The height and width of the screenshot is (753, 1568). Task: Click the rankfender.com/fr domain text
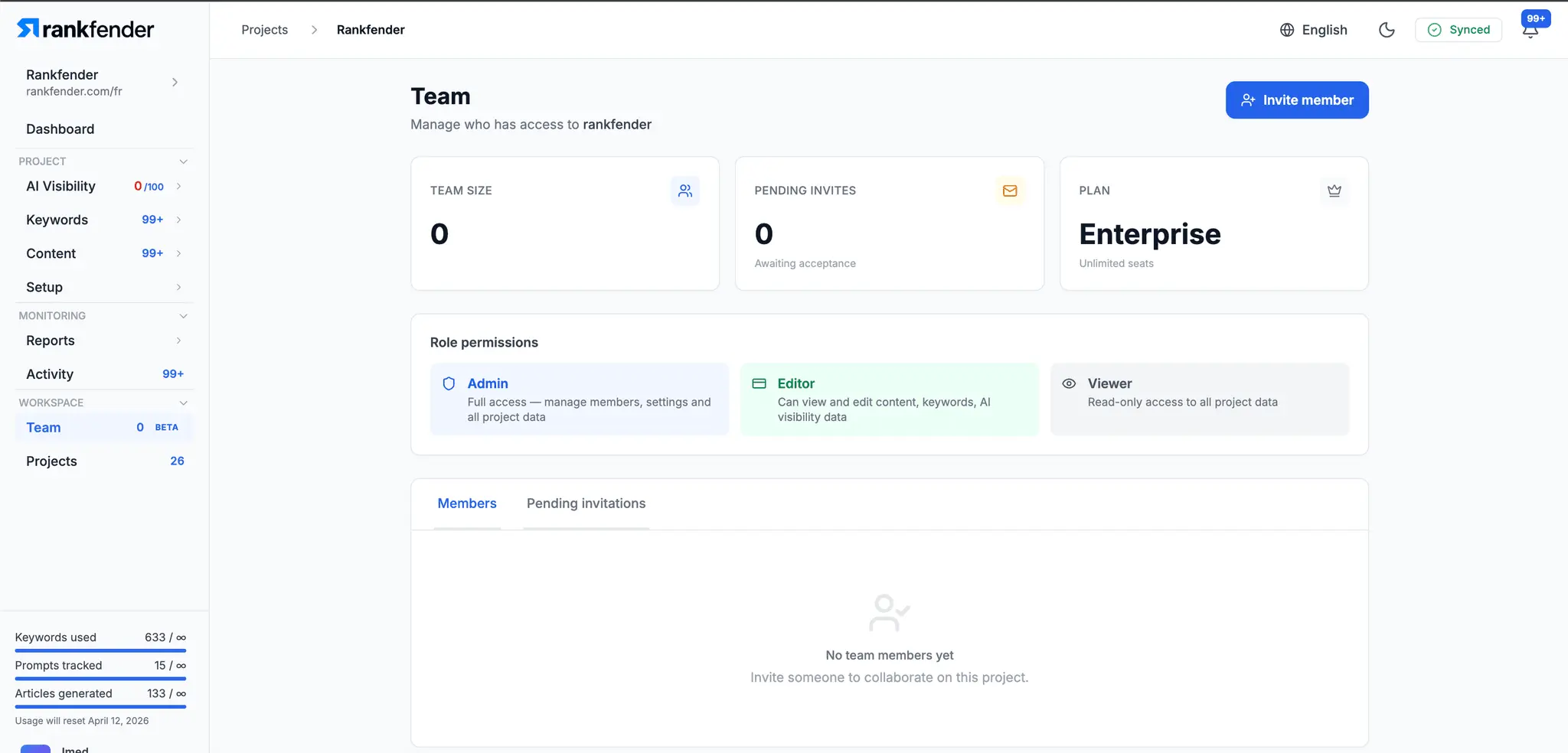74,92
